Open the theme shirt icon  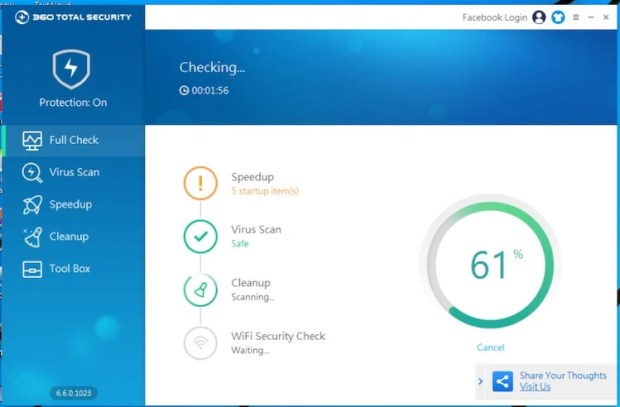(x=558, y=17)
